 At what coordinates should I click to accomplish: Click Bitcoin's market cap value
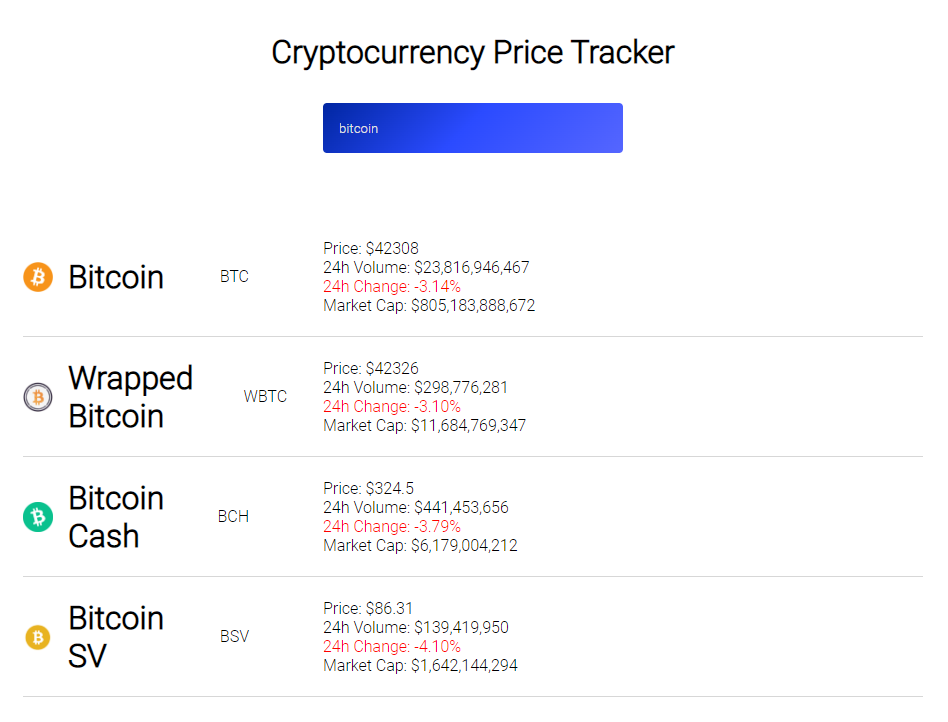coord(428,305)
